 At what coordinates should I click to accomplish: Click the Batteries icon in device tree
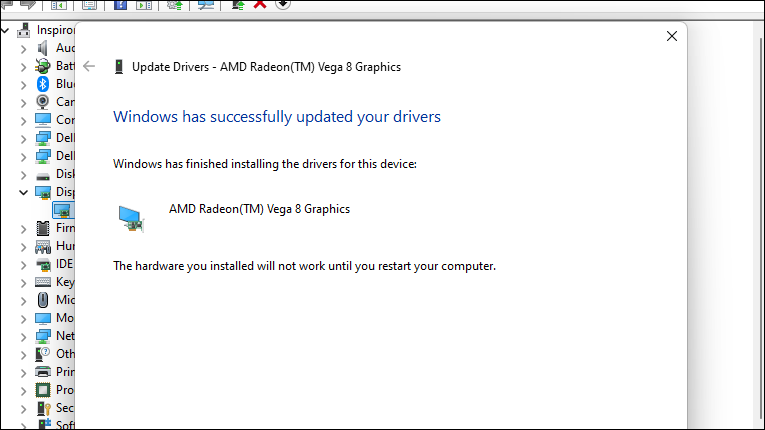click(43, 66)
